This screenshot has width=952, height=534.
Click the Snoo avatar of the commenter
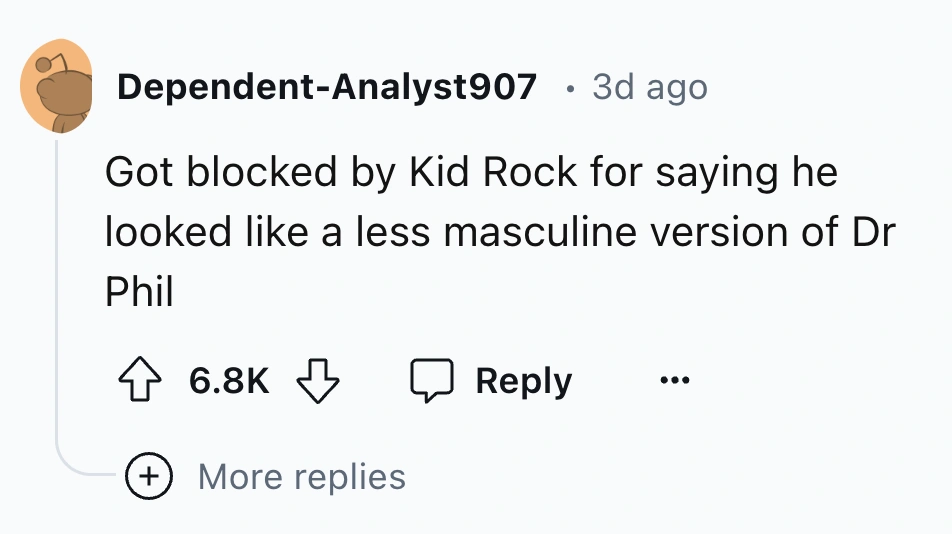(x=57, y=87)
